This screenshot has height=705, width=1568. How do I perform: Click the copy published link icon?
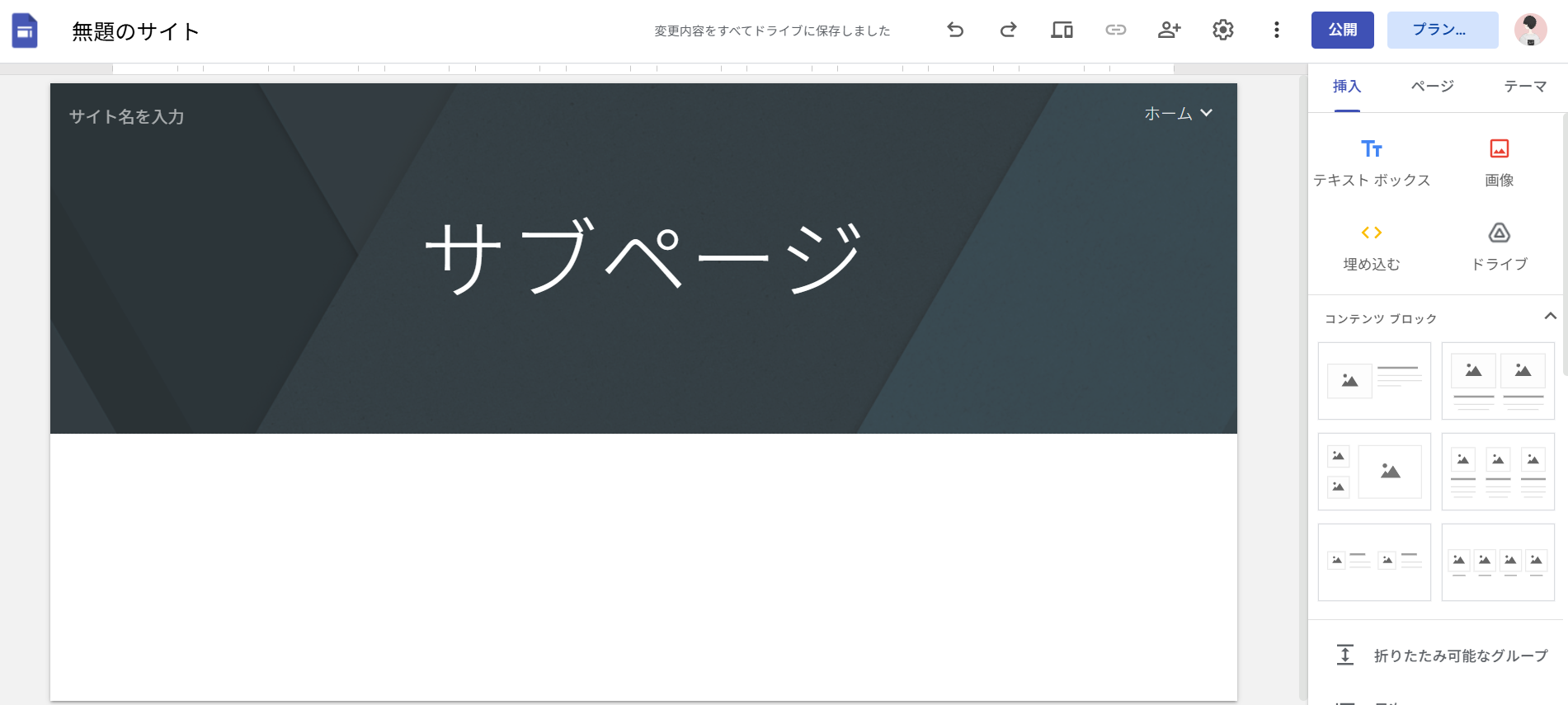click(x=1115, y=30)
